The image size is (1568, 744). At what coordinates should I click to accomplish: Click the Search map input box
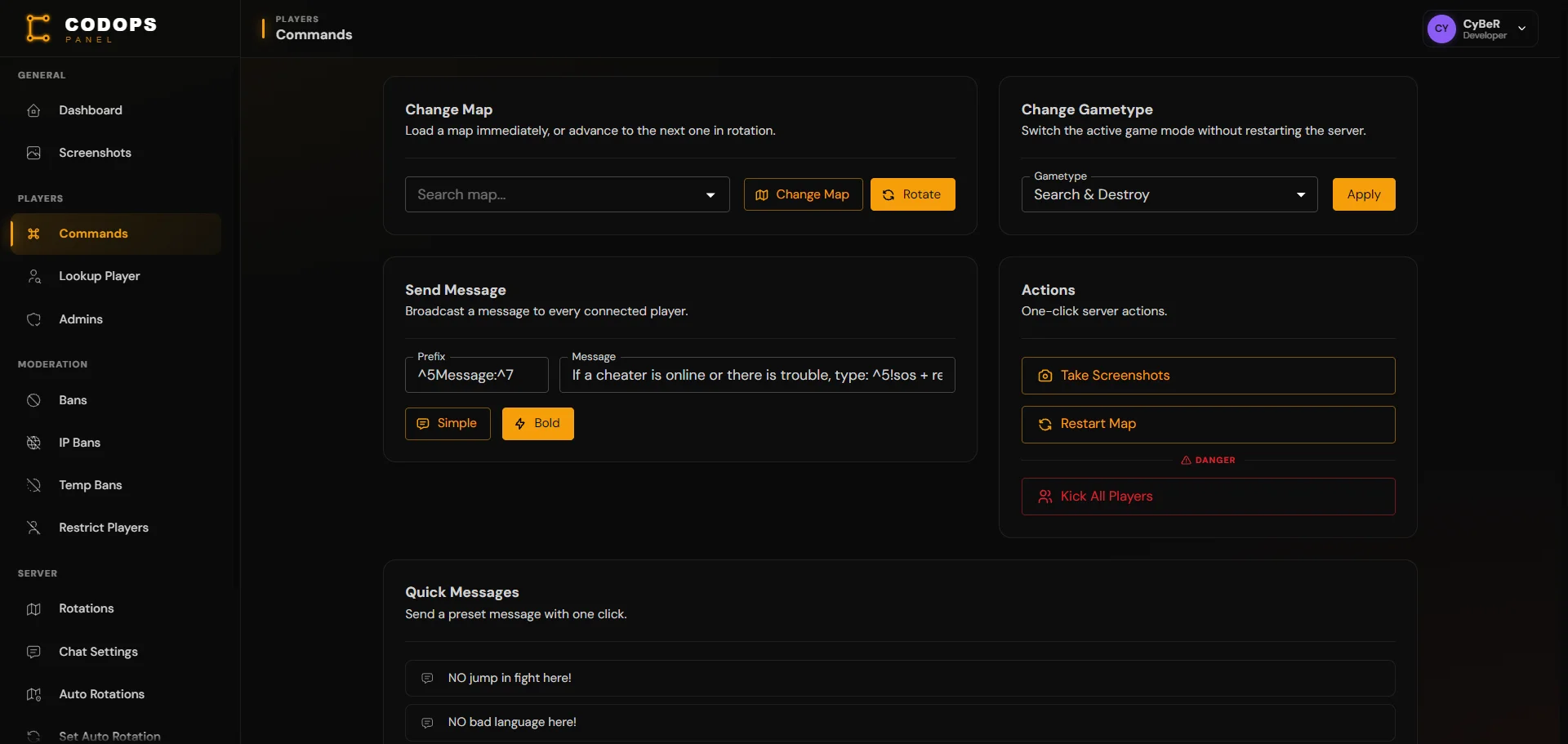567,194
